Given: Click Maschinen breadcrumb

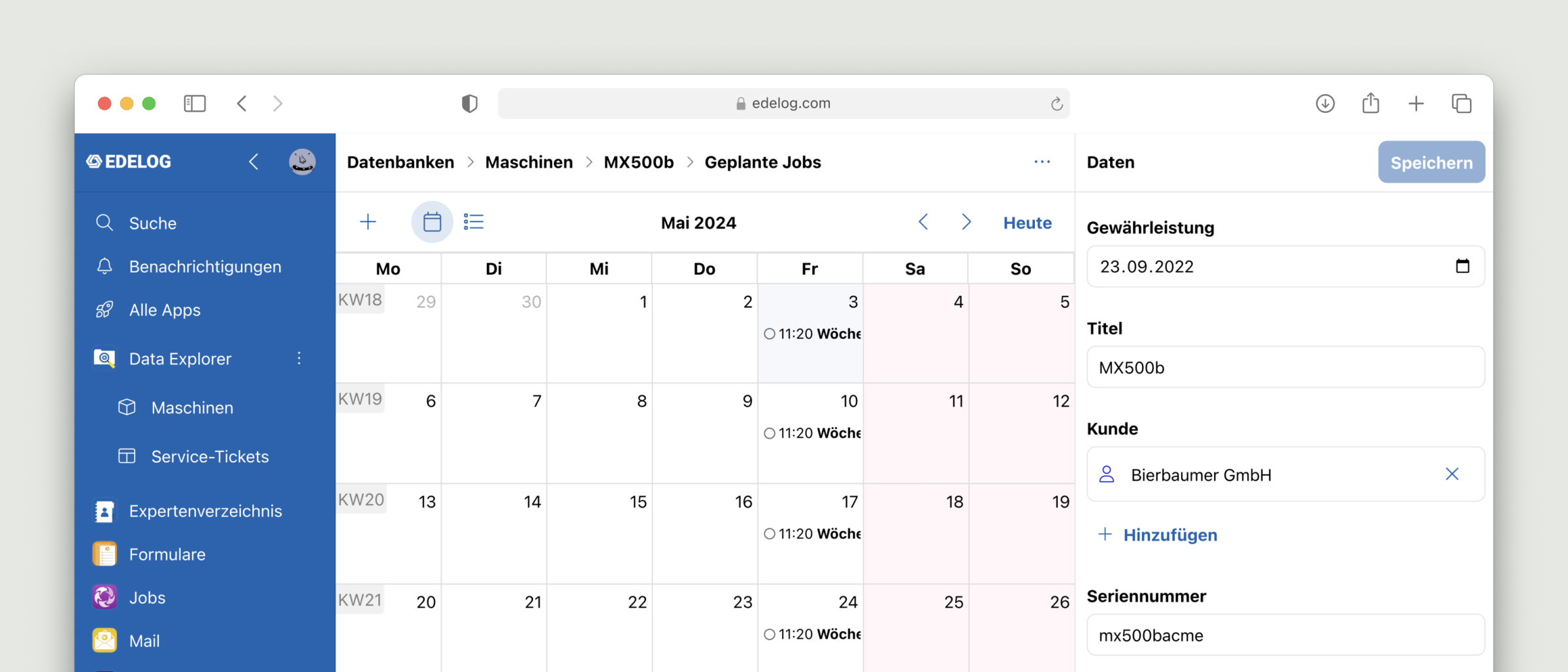Looking at the screenshot, I should (x=529, y=162).
